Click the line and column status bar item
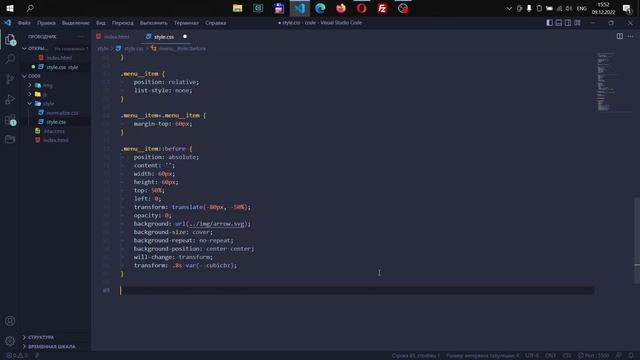 coord(416,356)
